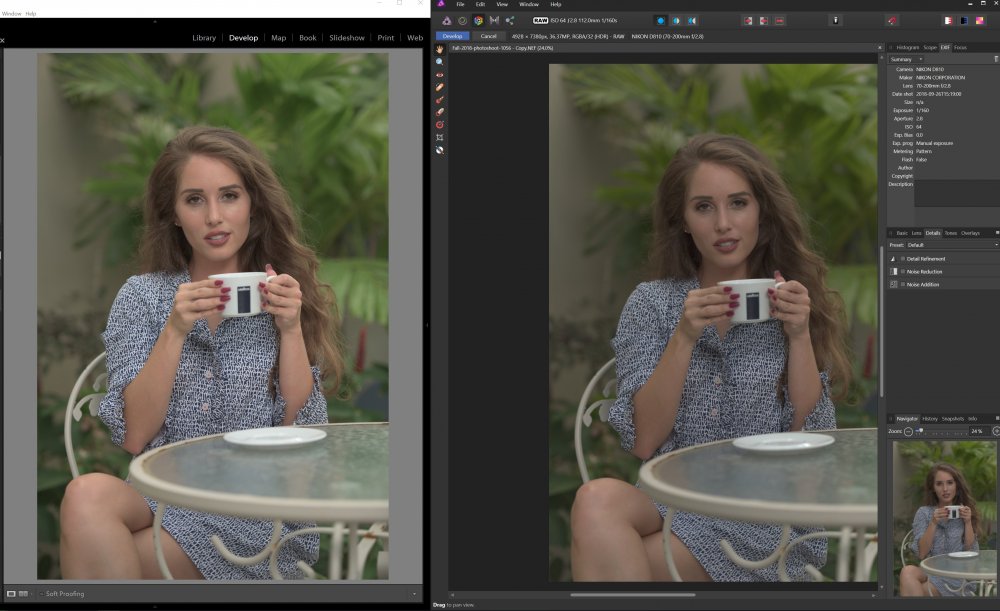Switch to the Tones tab
Screen dimensions: 1000x611
click(950, 233)
